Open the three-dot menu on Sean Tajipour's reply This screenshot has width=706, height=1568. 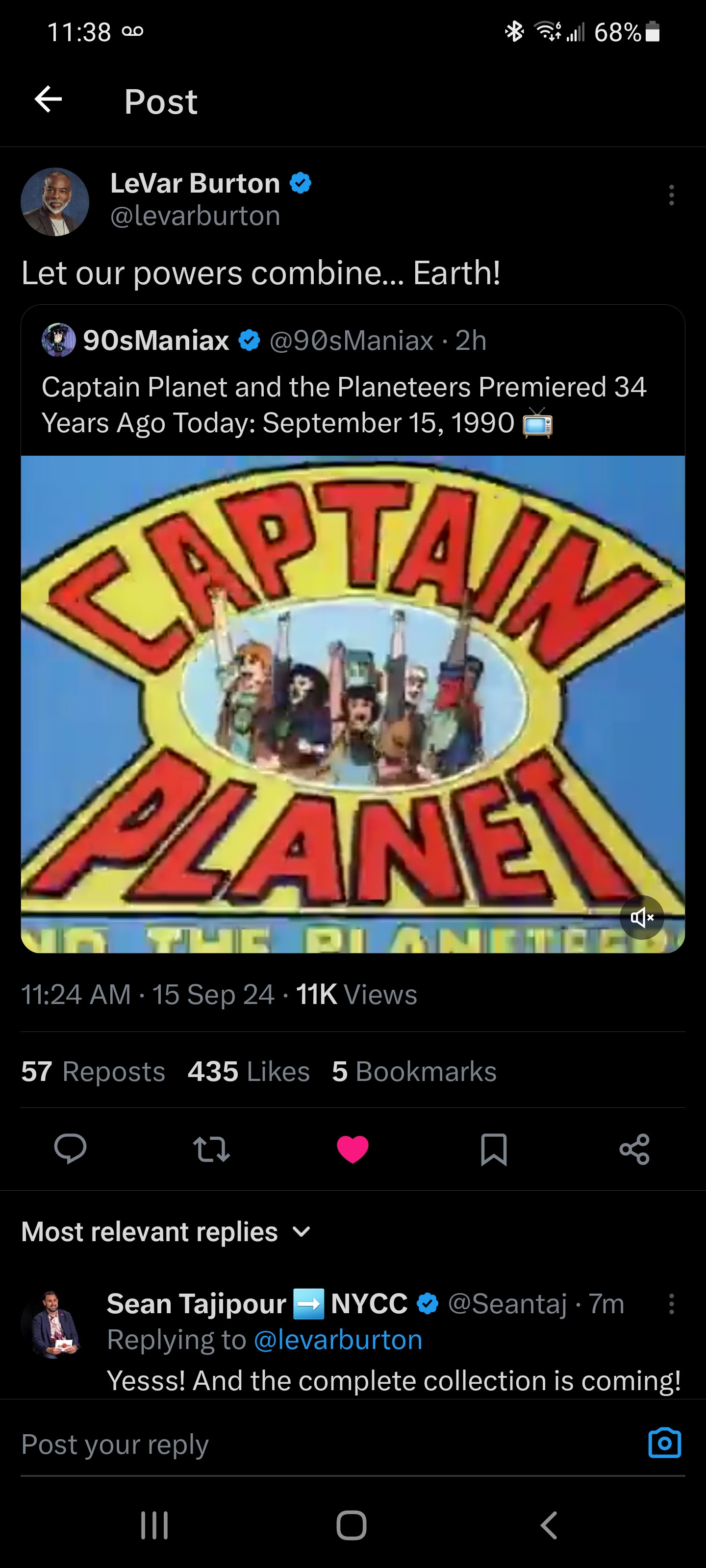click(671, 1304)
